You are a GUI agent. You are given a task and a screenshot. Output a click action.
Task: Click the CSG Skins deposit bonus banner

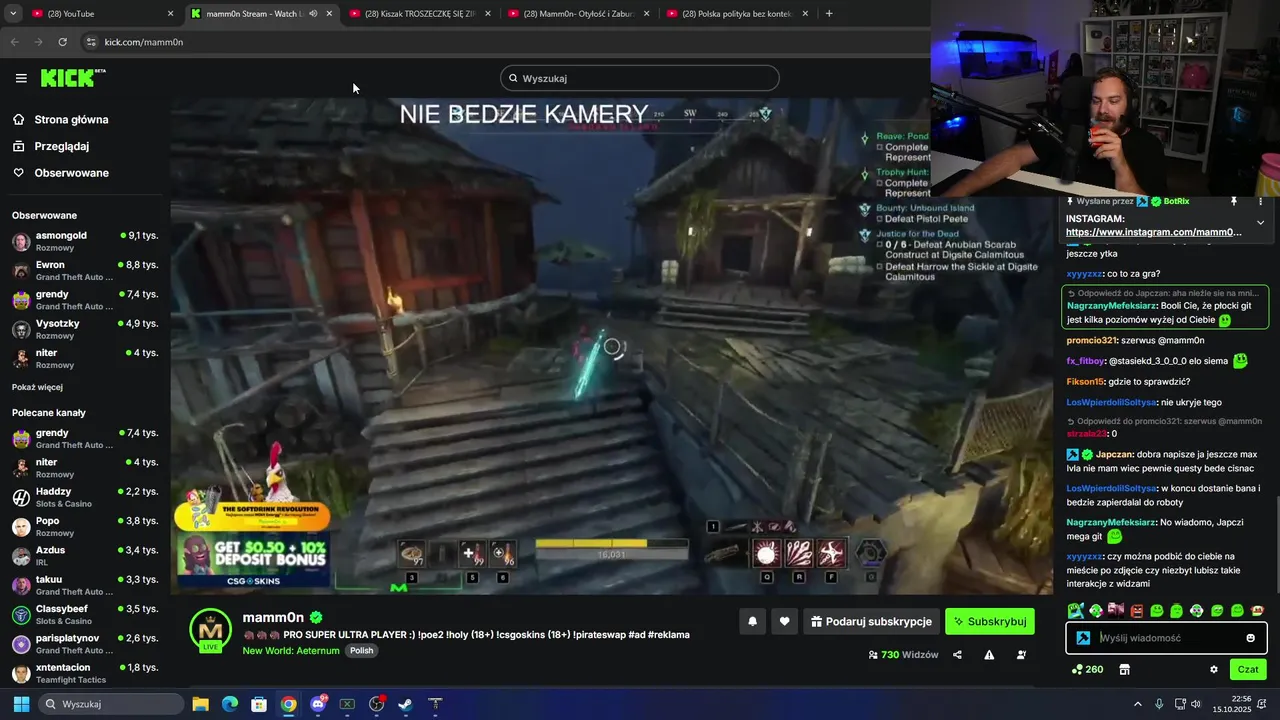click(252, 559)
